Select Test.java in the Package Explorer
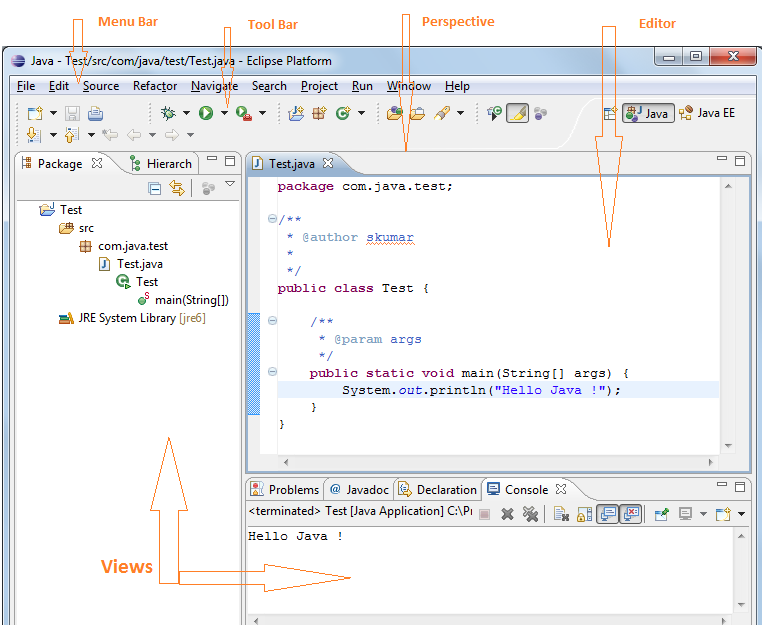This screenshot has height=625, width=762. point(131,264)
